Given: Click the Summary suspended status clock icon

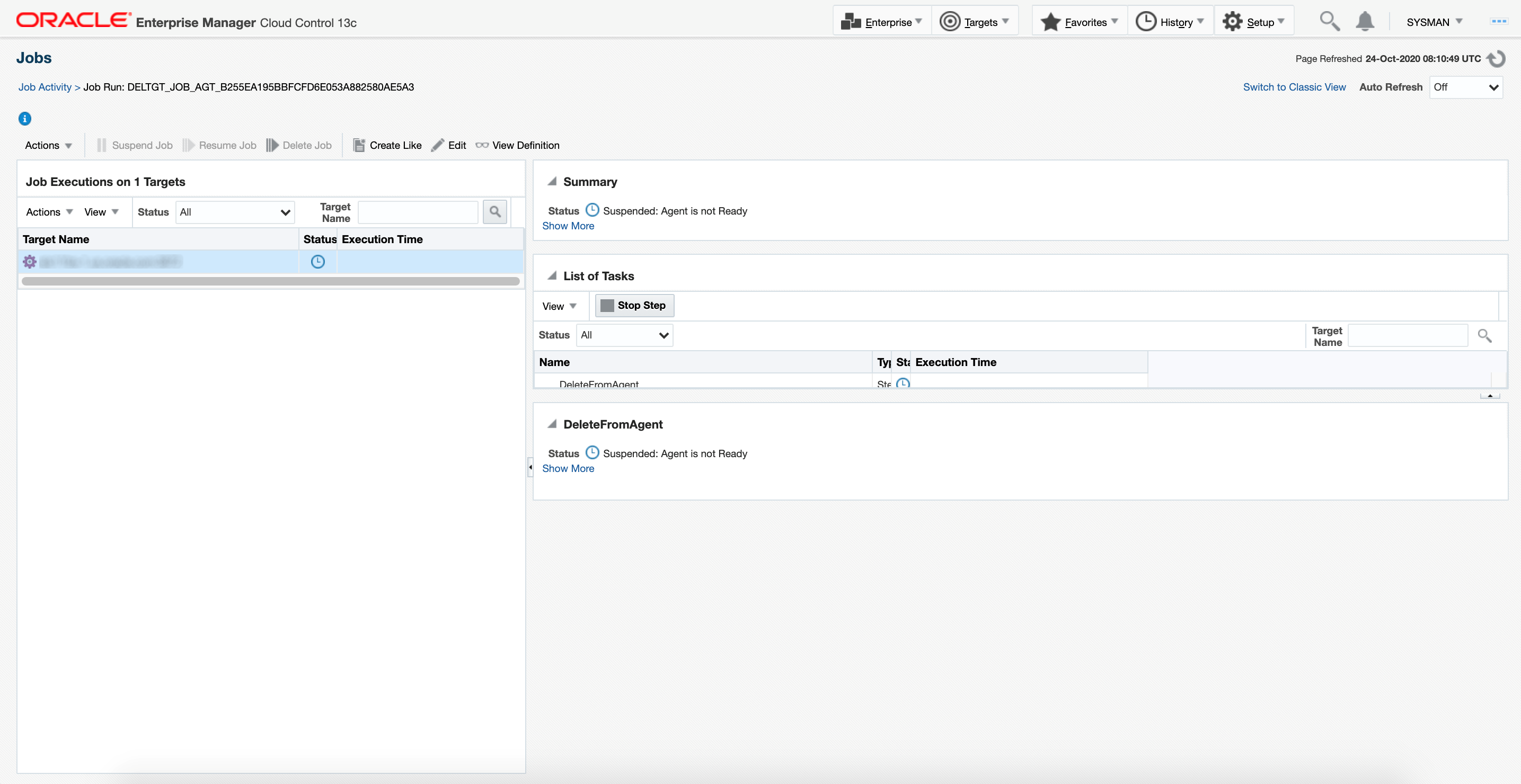Looking at the screenshot, I should click(x=592, y=210).
